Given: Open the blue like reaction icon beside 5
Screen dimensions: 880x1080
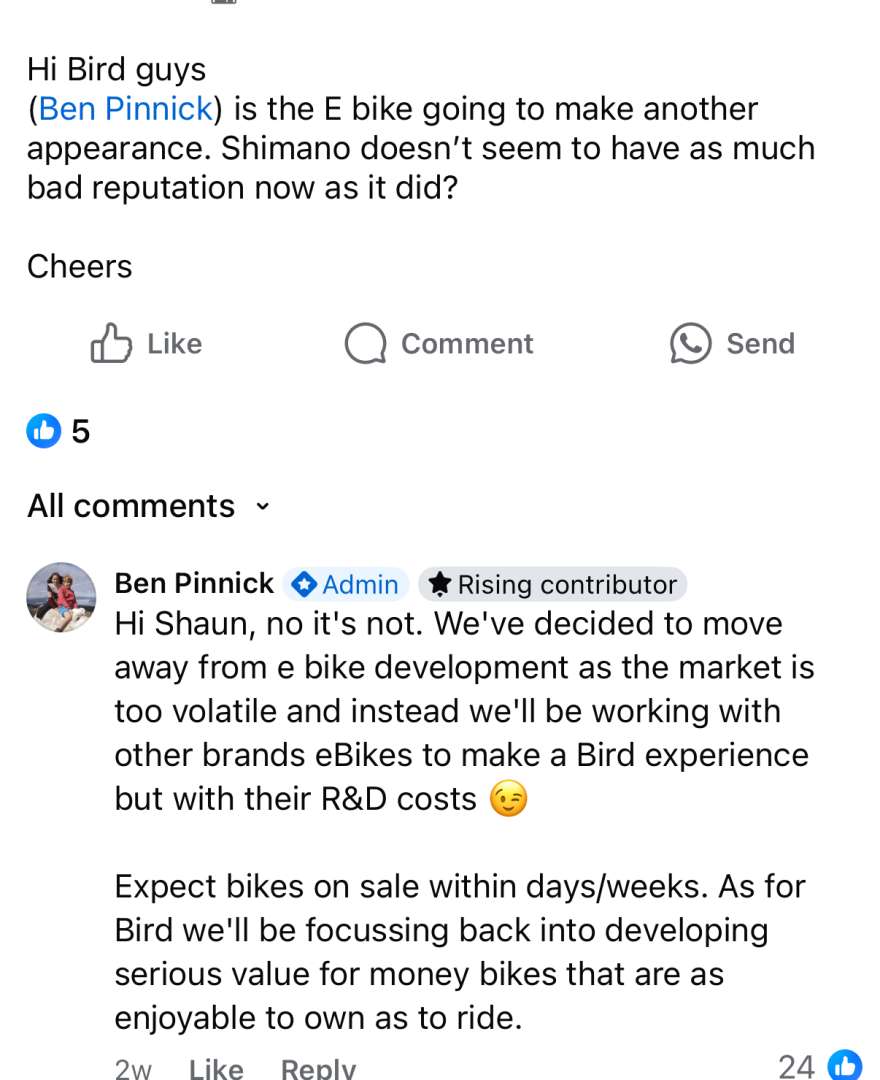Looking at the screenshot, I should 44,431.
